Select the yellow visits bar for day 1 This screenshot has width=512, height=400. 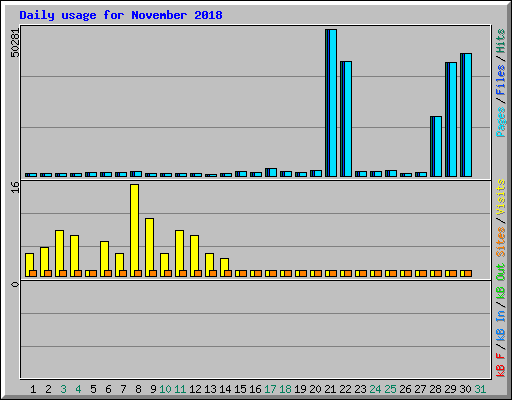[29, 265]
